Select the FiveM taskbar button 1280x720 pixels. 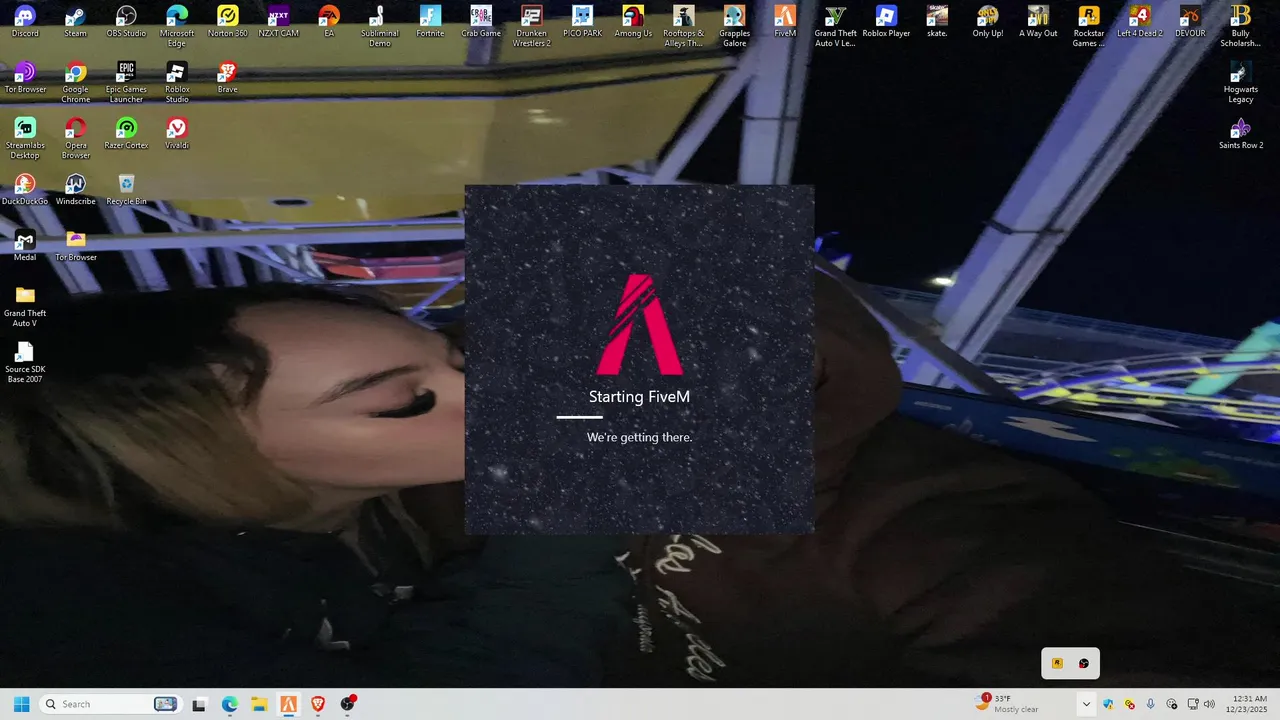point(288,704)
